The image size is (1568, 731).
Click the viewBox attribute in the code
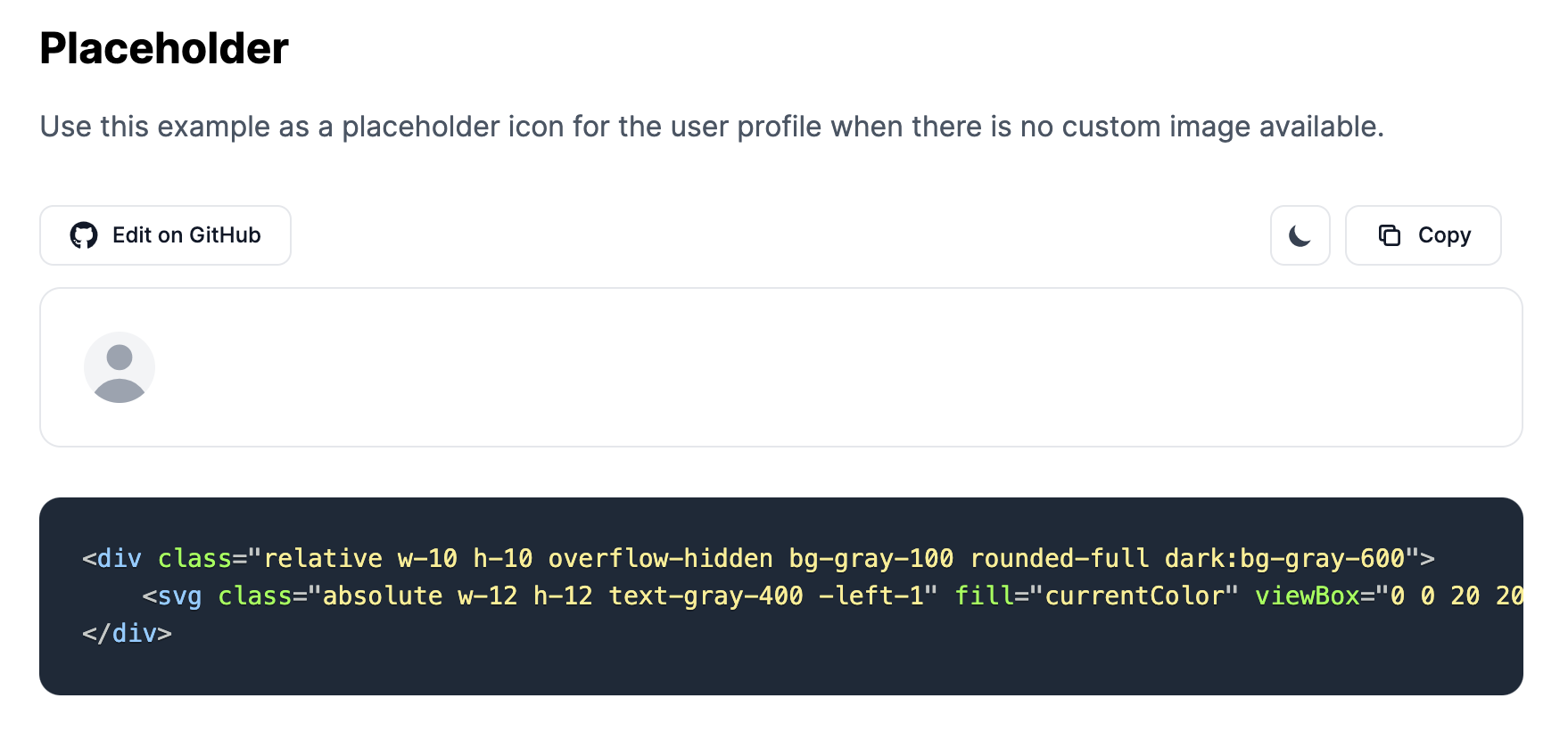point(1308,595)
